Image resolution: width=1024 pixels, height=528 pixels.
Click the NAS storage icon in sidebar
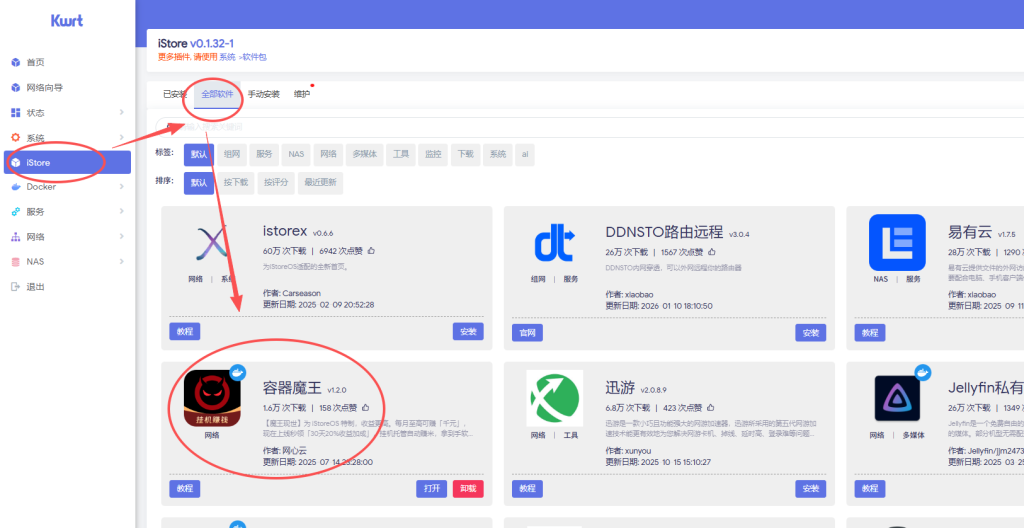coord(16,261)
